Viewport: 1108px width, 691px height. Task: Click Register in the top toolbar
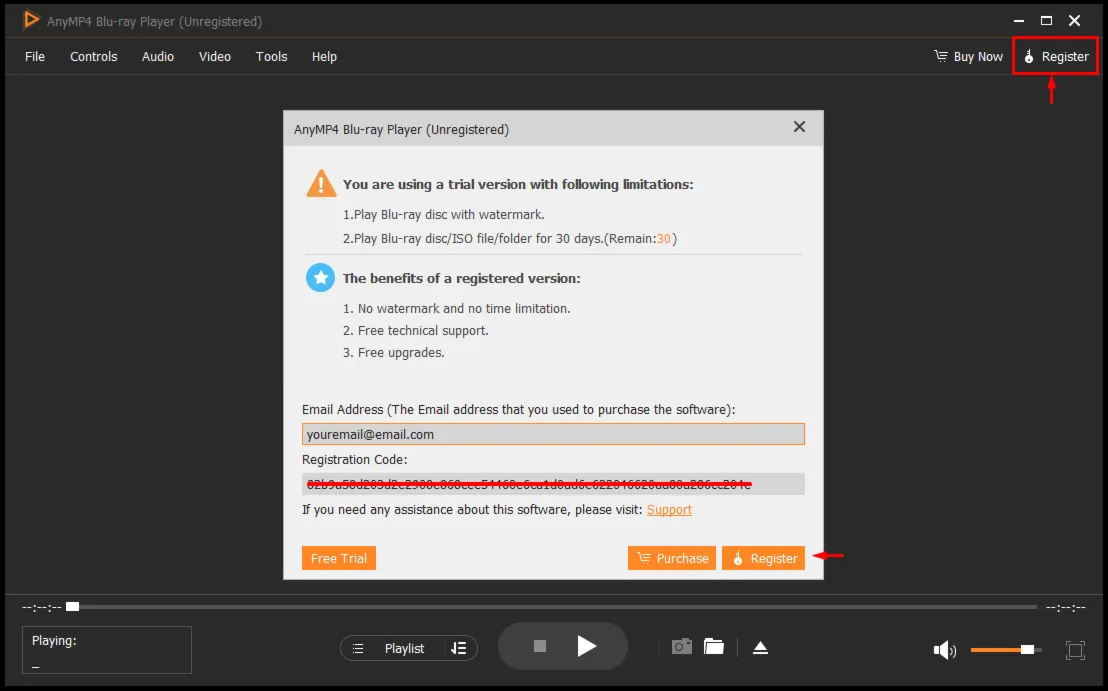1056,57
